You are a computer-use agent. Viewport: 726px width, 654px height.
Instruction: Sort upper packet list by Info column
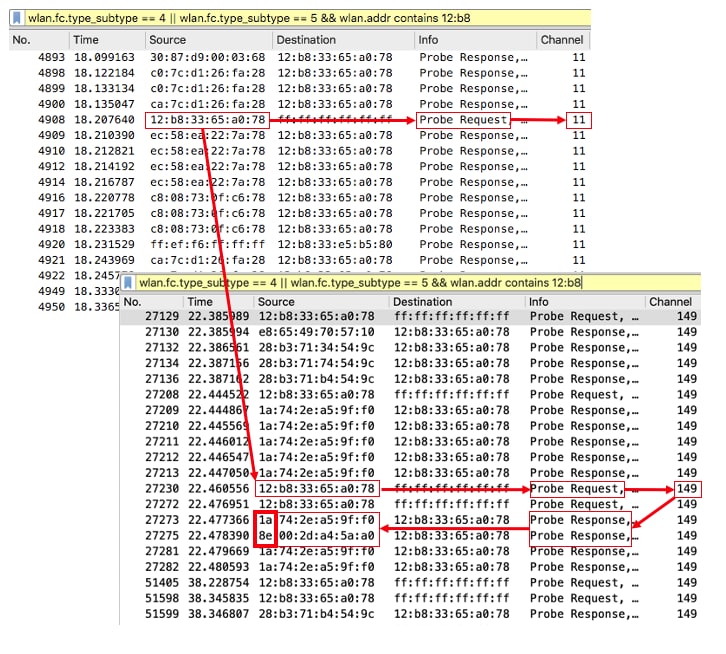(x=476, y=40)
